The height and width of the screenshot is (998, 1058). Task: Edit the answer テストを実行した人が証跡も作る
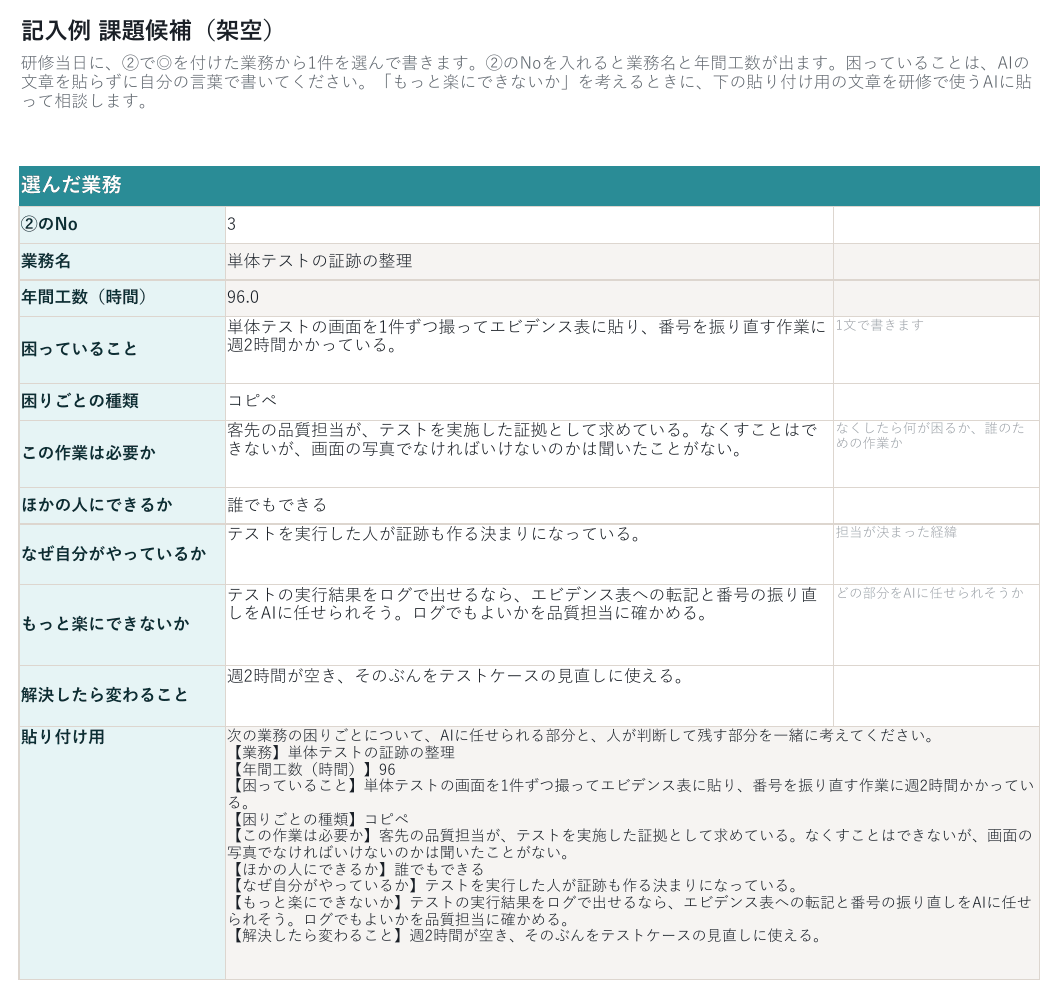[x=529, y=554]
